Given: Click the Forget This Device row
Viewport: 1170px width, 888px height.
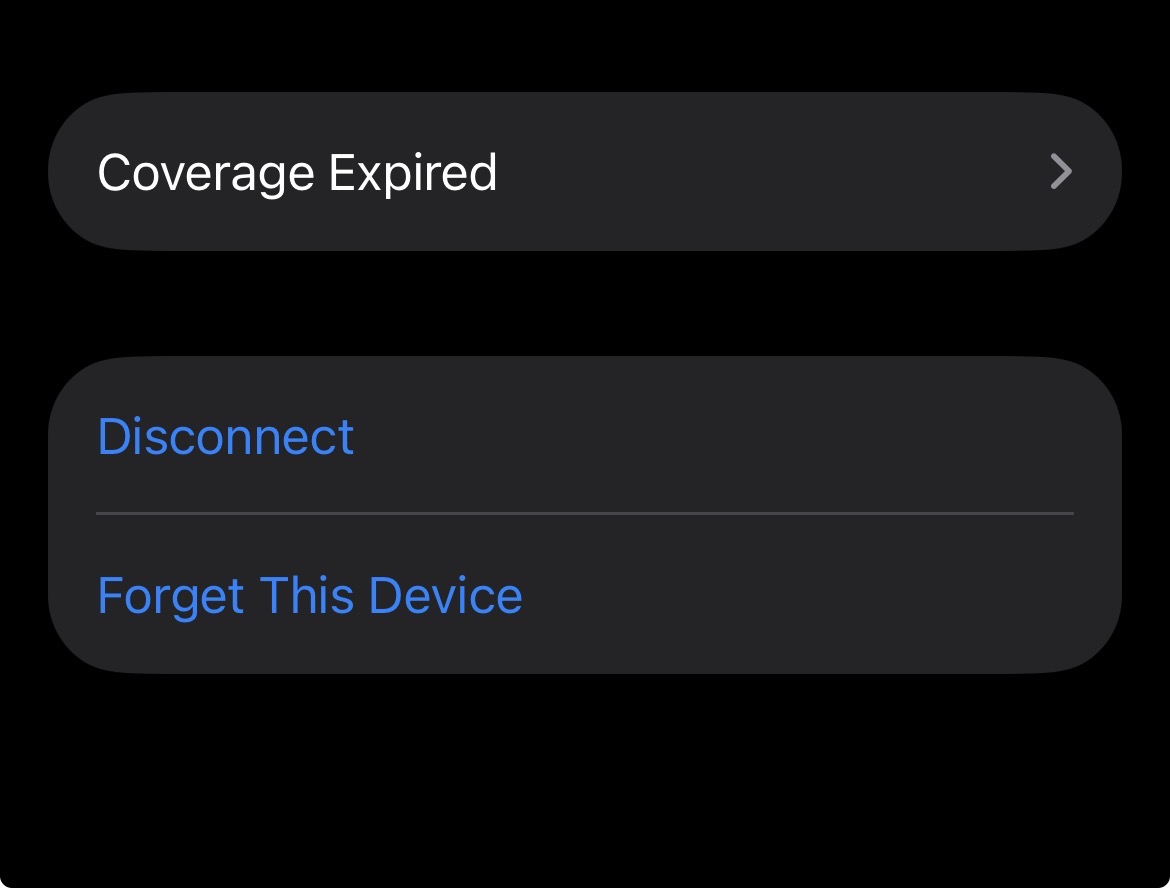Looking at the screenshot, I should 584,595.
